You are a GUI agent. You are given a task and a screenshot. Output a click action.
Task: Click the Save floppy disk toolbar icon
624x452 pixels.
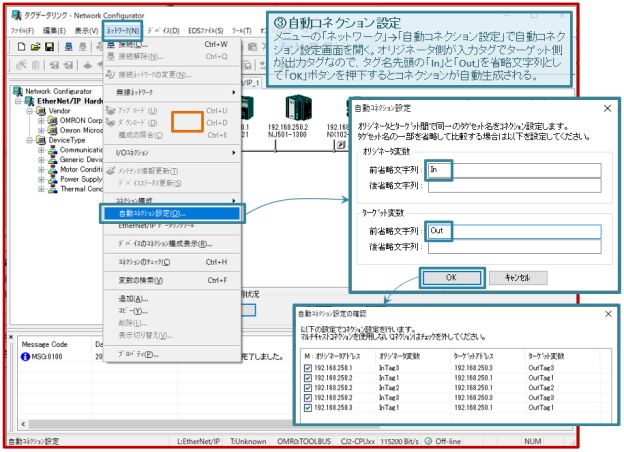49,47
